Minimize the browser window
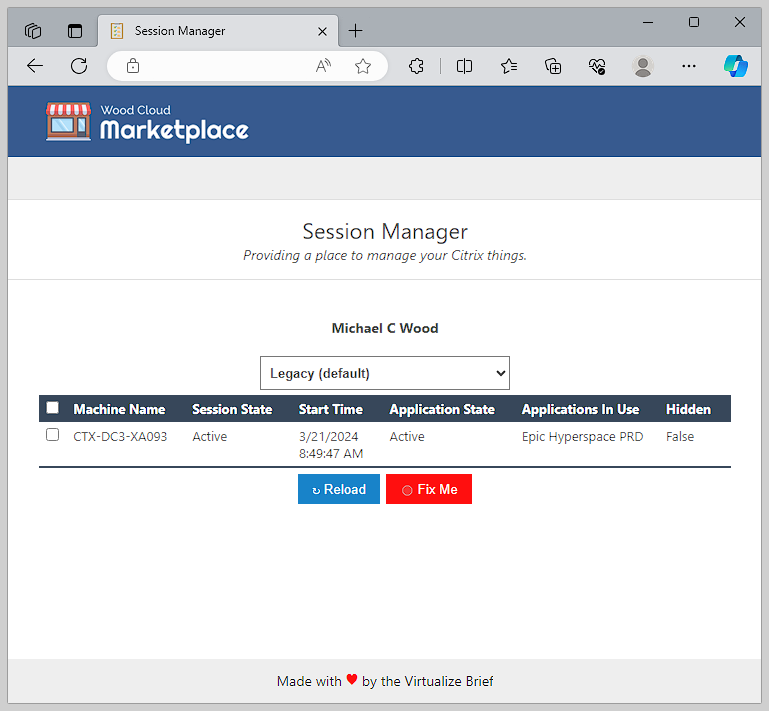This screenshot has width=769, height=711. [x=648, y=22]
